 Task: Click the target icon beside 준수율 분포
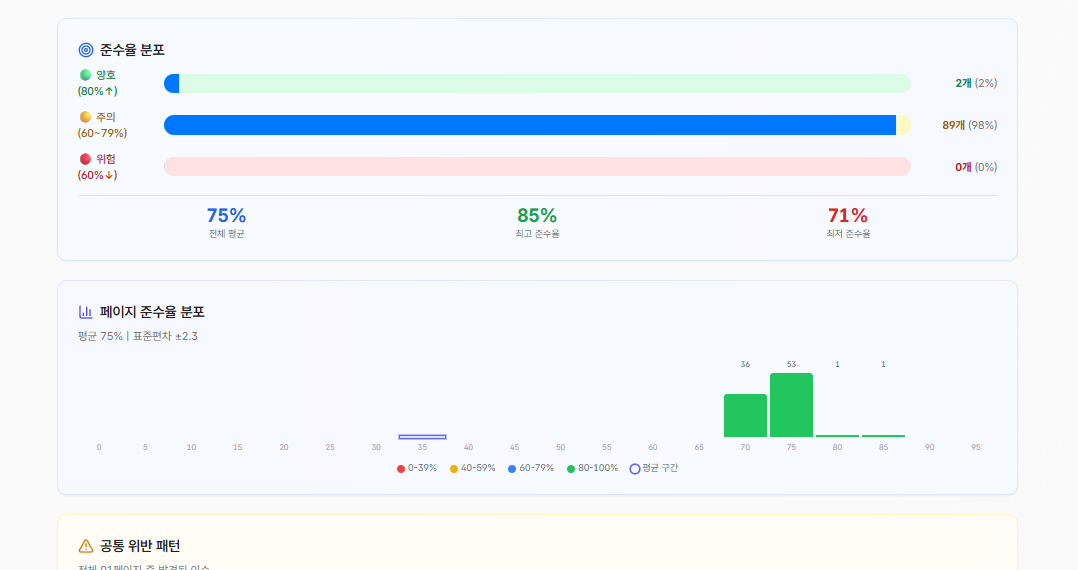[x=86, y=50]
